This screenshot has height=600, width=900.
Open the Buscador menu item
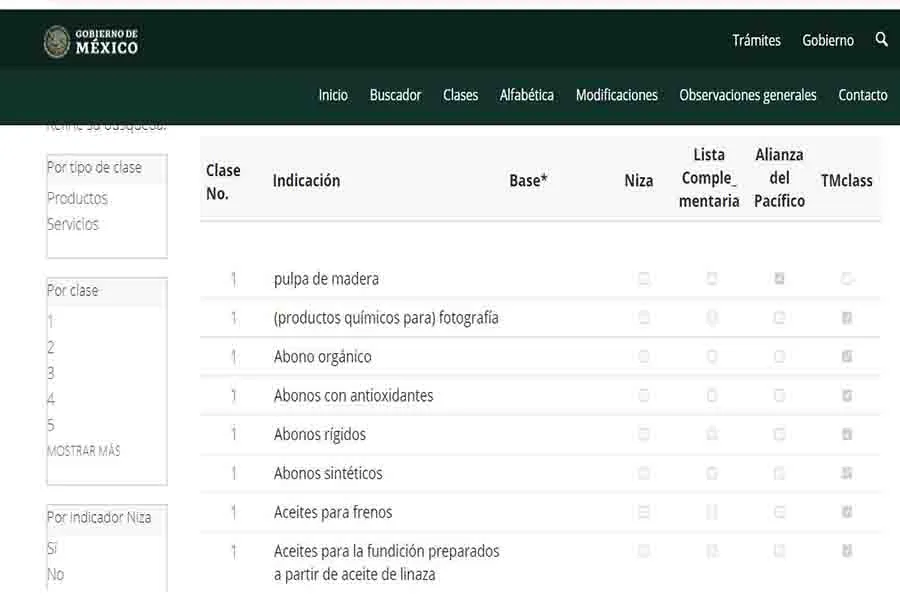395,95
